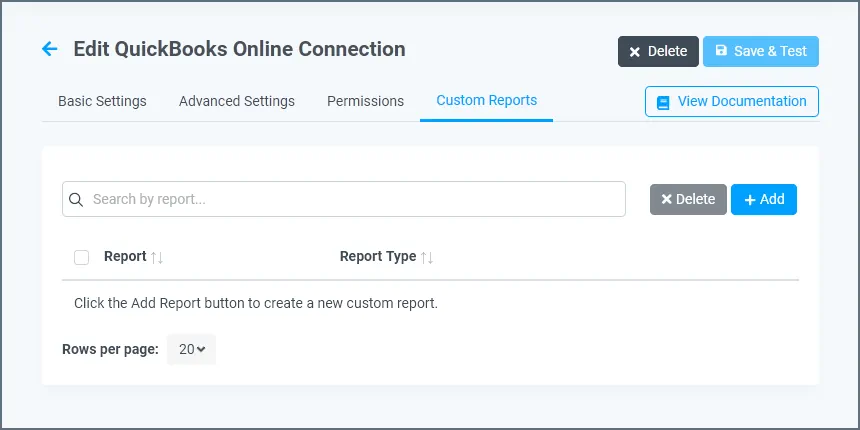Tick the select-all checkbox in table header

82,257
